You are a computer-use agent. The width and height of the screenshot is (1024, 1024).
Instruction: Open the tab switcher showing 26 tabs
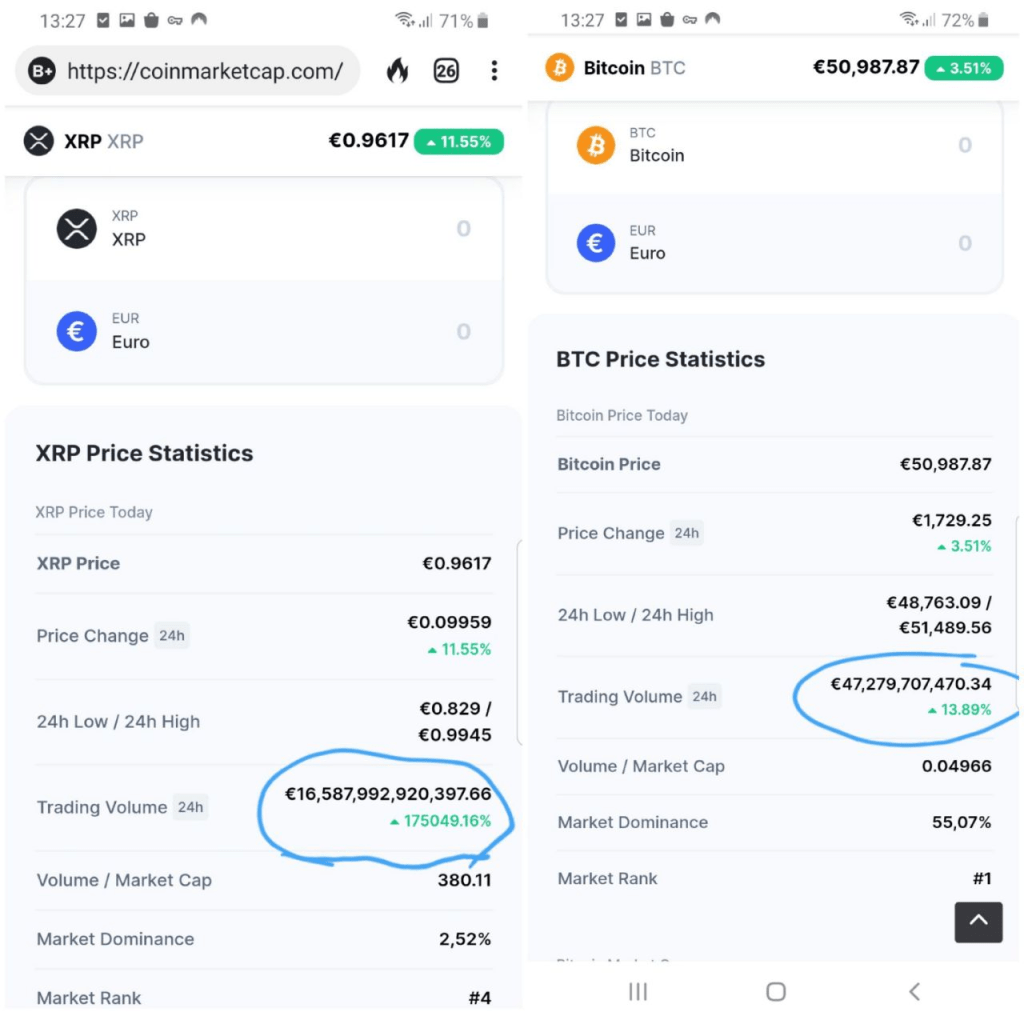446,70
